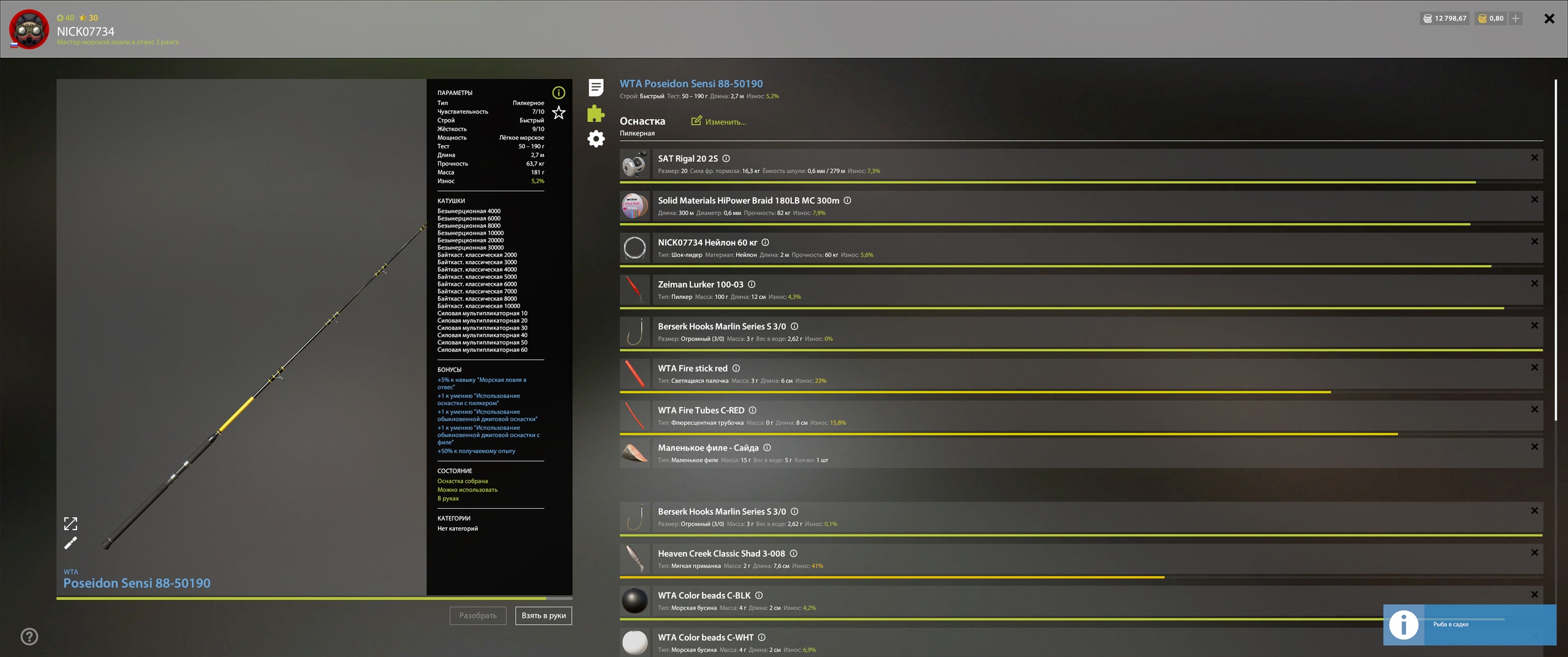Toggle the favorite star for the rod
Image resolution: width=1568 pixels, height=657 pixels.
tap(559, 113)
